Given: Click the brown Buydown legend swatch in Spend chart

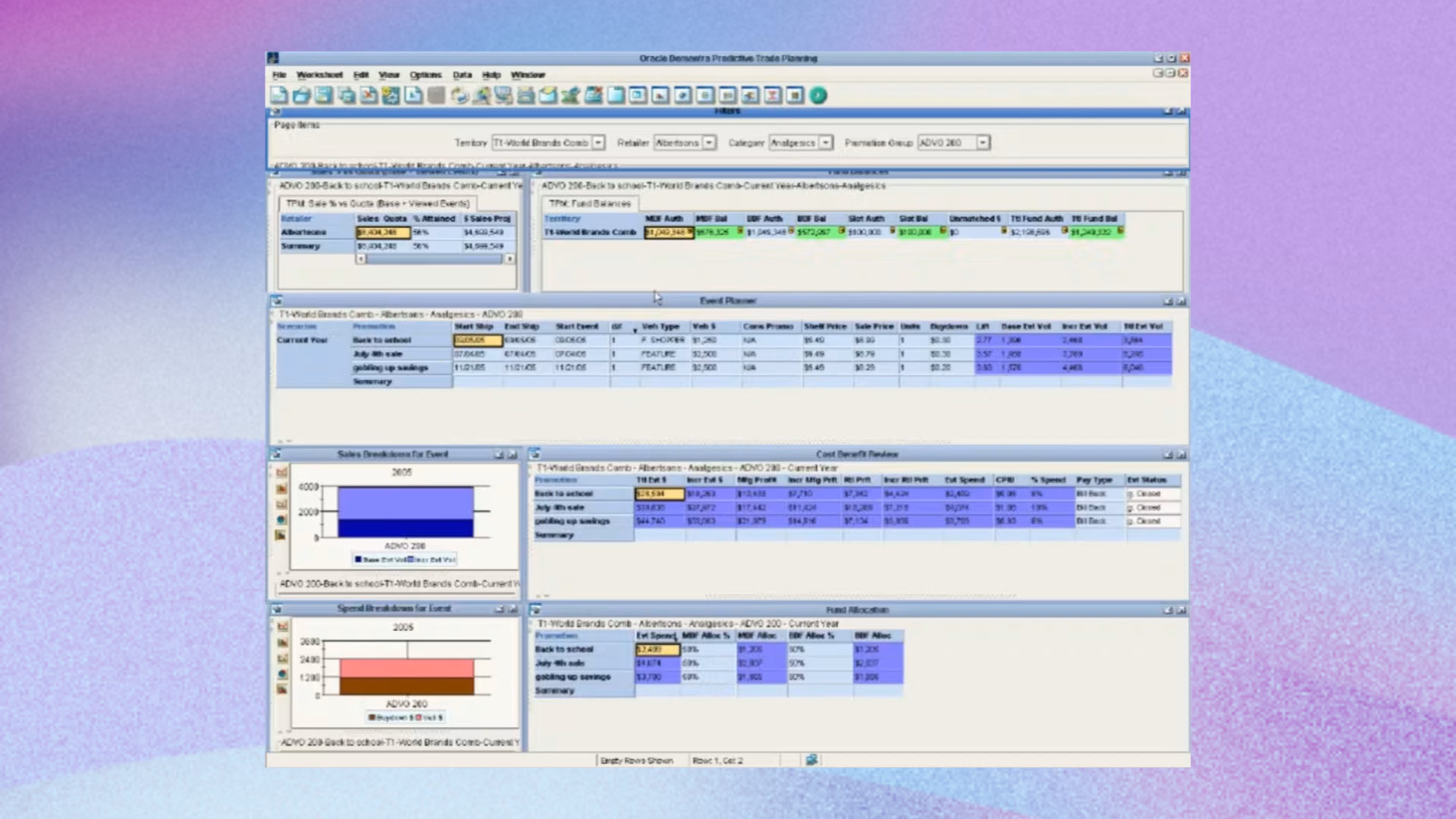Looking at the screenshot, I should click(x=372, y=717).
